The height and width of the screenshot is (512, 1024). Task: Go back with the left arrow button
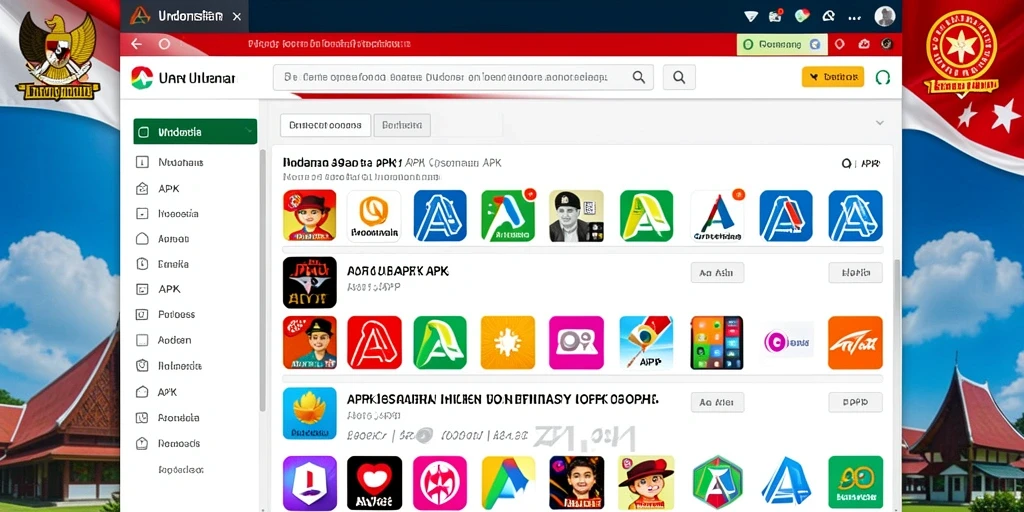click(x=136, y=44)
